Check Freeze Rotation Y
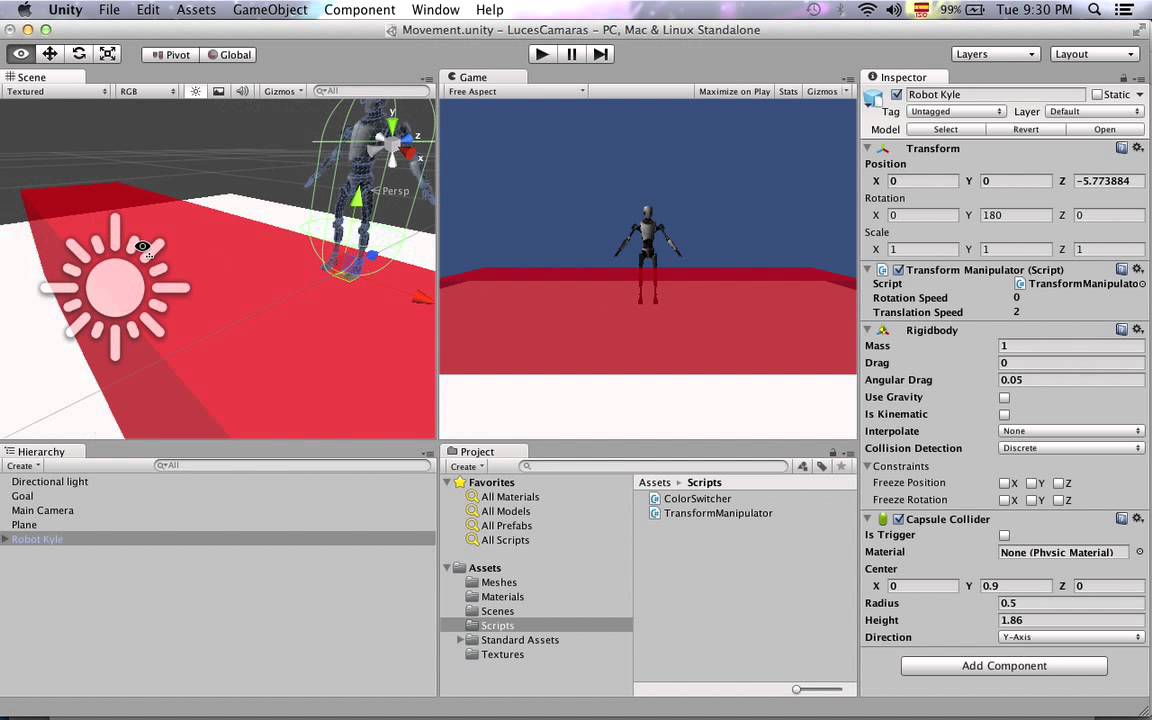This screenshot has width=1152, height=720. click(x=1032, y=500)
